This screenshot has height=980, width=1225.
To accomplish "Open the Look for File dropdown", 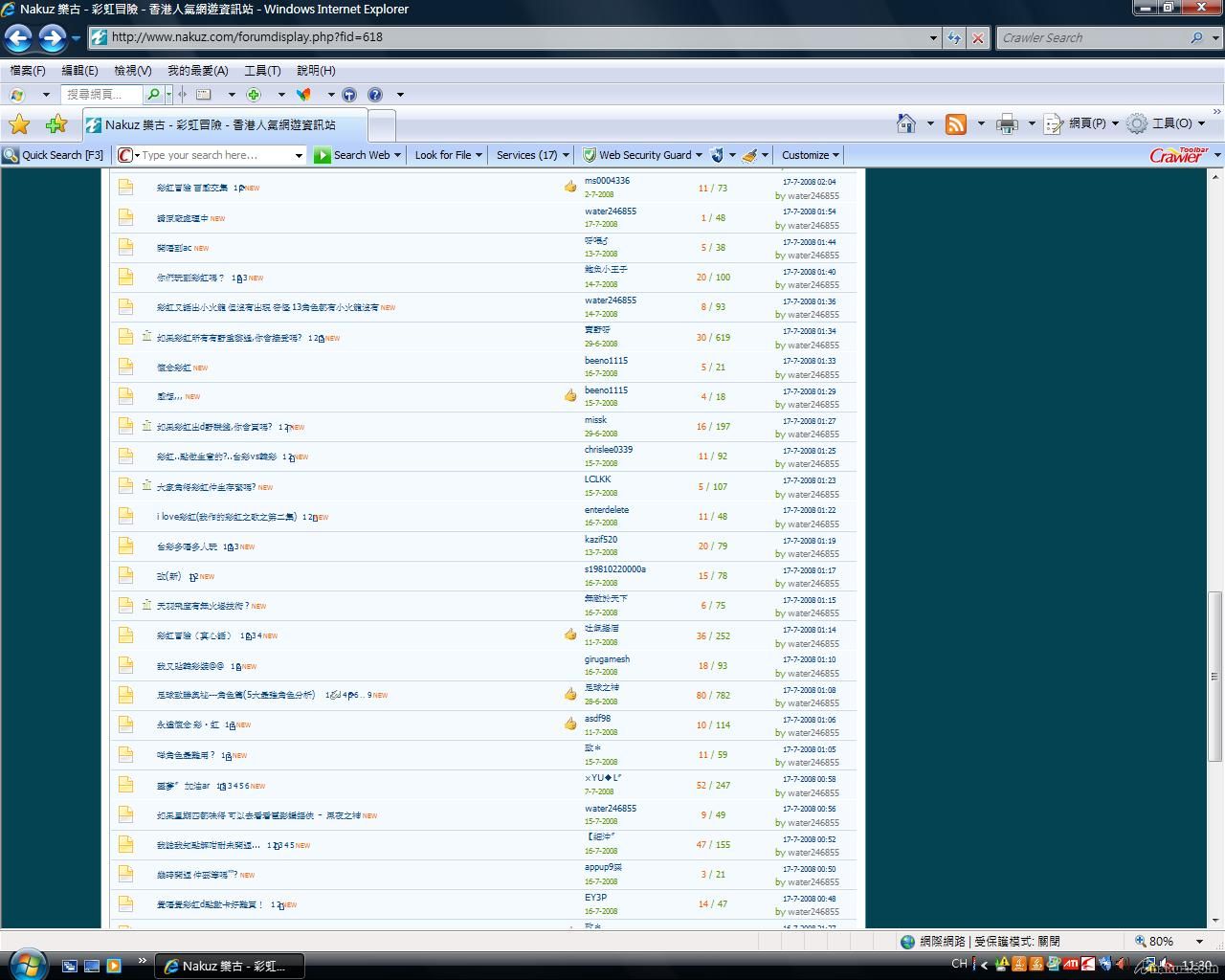I will pos(448,155).
